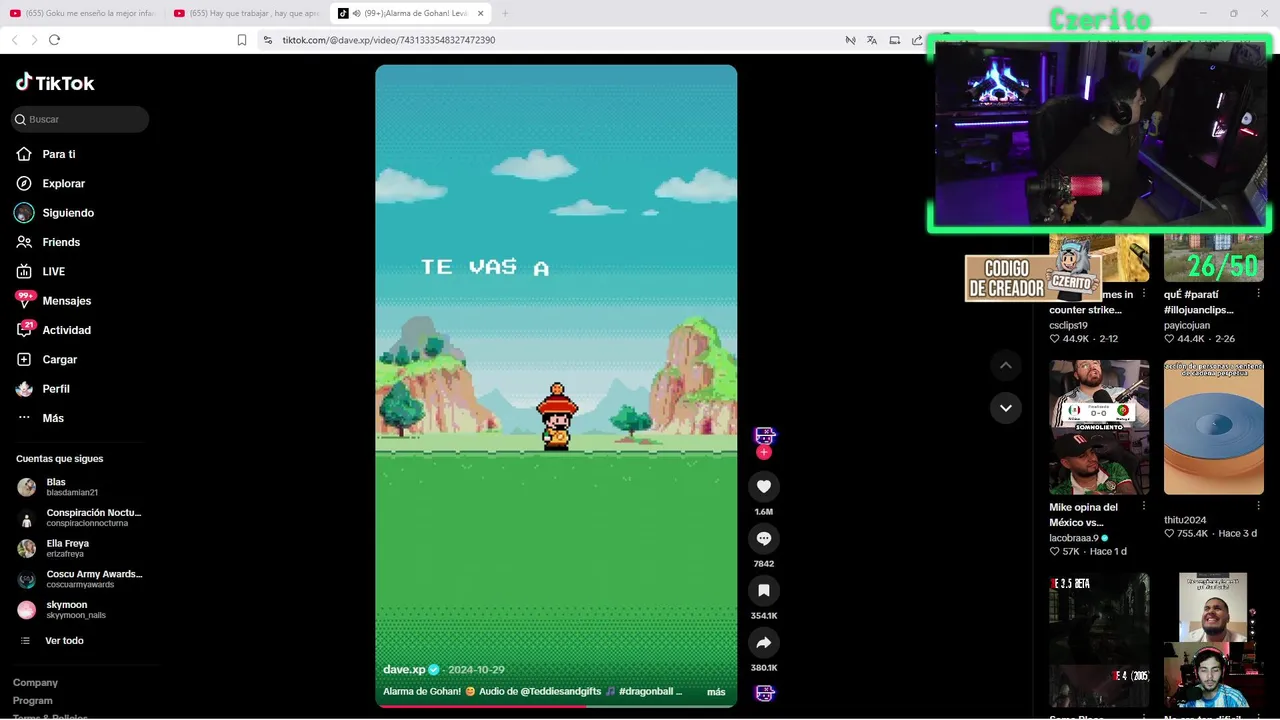This screenshot has width=1280, height=720.
Task: Switch to first YouTube tab about Goku
Action: point(82,13)
